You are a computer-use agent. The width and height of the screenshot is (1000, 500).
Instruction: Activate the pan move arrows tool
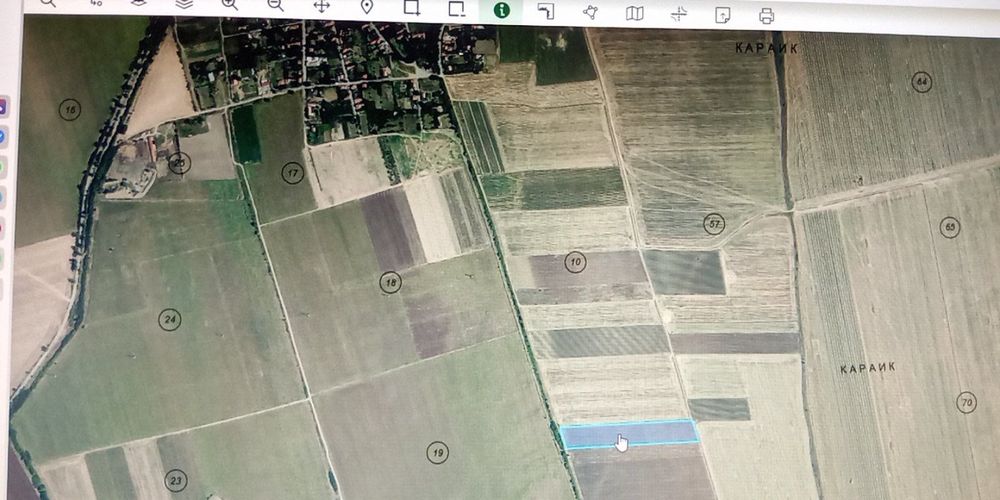(x=321, y=6)
